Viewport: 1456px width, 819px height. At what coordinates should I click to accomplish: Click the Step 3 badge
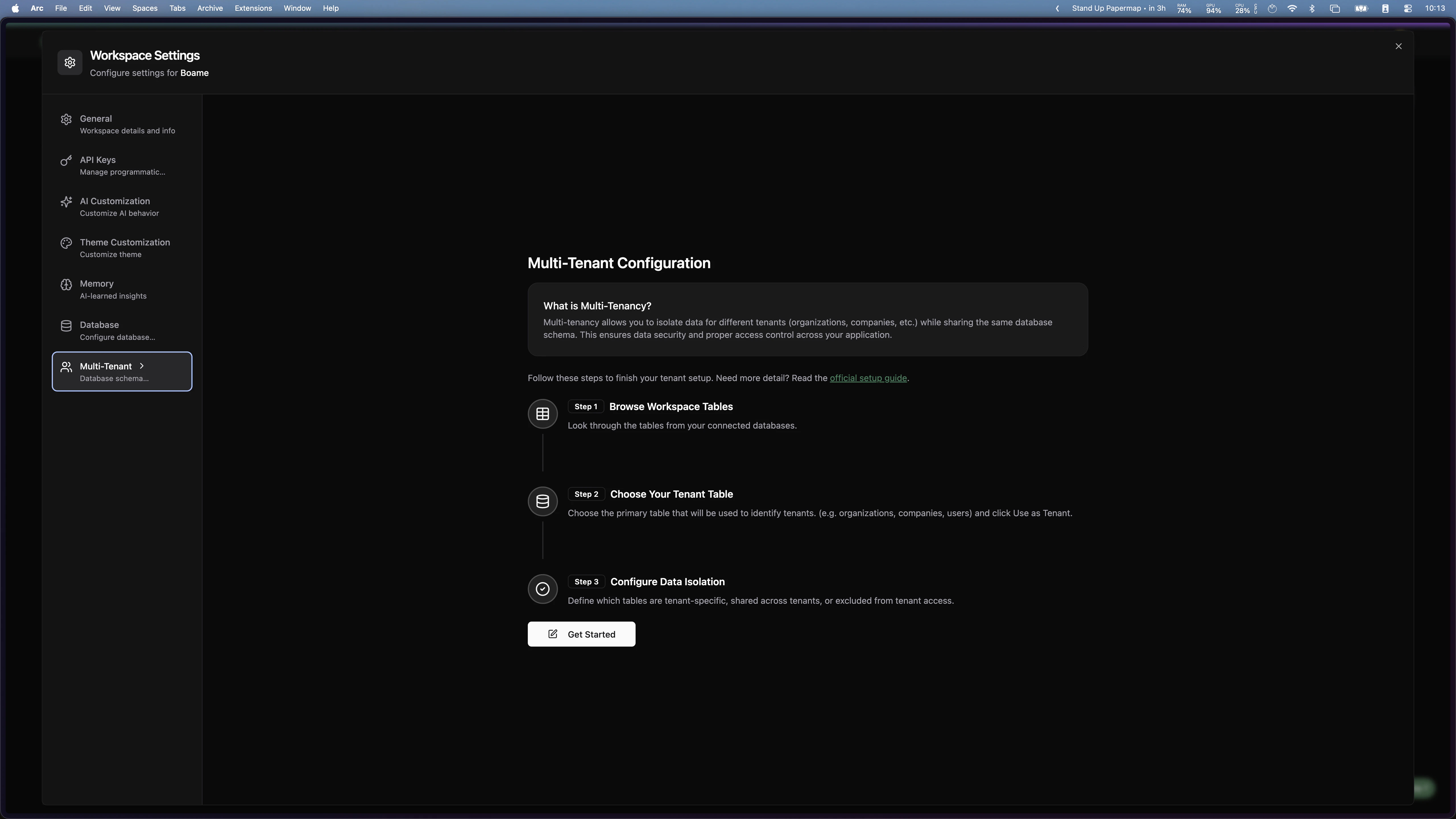586,582
